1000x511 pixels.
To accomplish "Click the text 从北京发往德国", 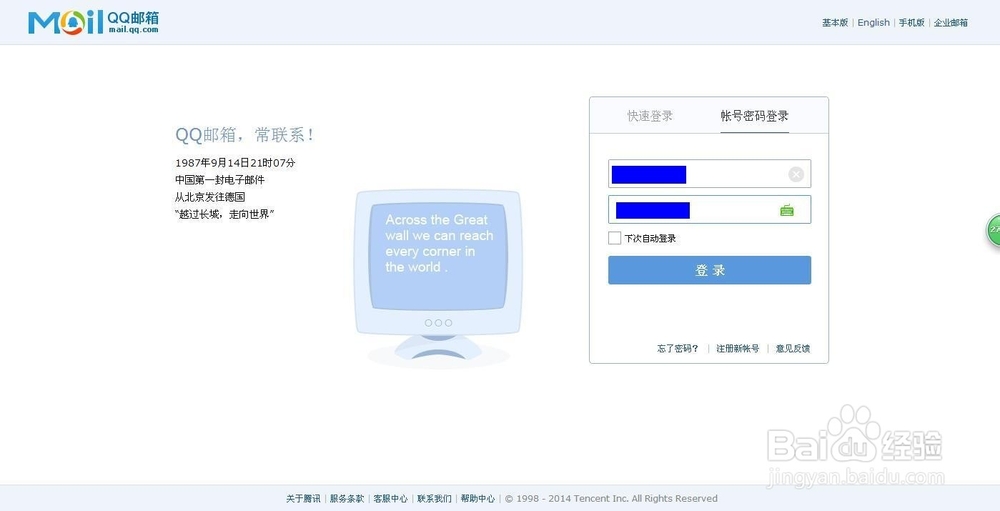I will [210, 197].
